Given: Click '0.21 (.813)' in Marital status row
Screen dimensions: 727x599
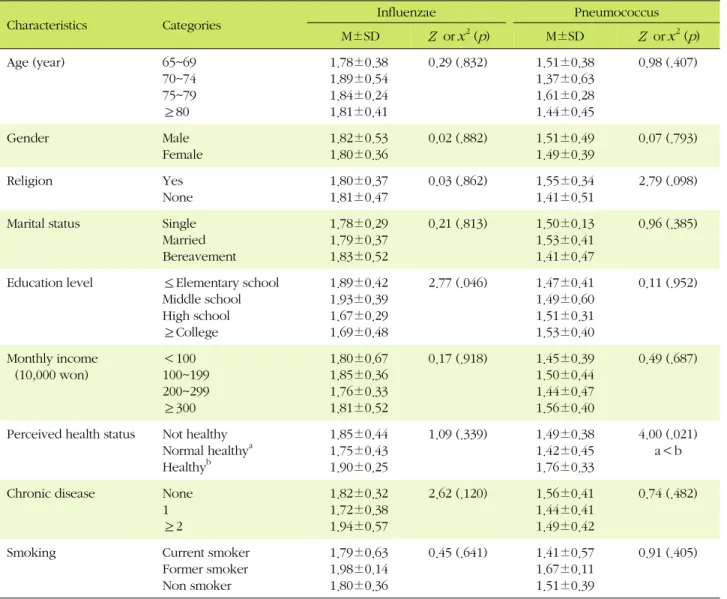Looking at the screenshot, I should [x=458, y=223].
